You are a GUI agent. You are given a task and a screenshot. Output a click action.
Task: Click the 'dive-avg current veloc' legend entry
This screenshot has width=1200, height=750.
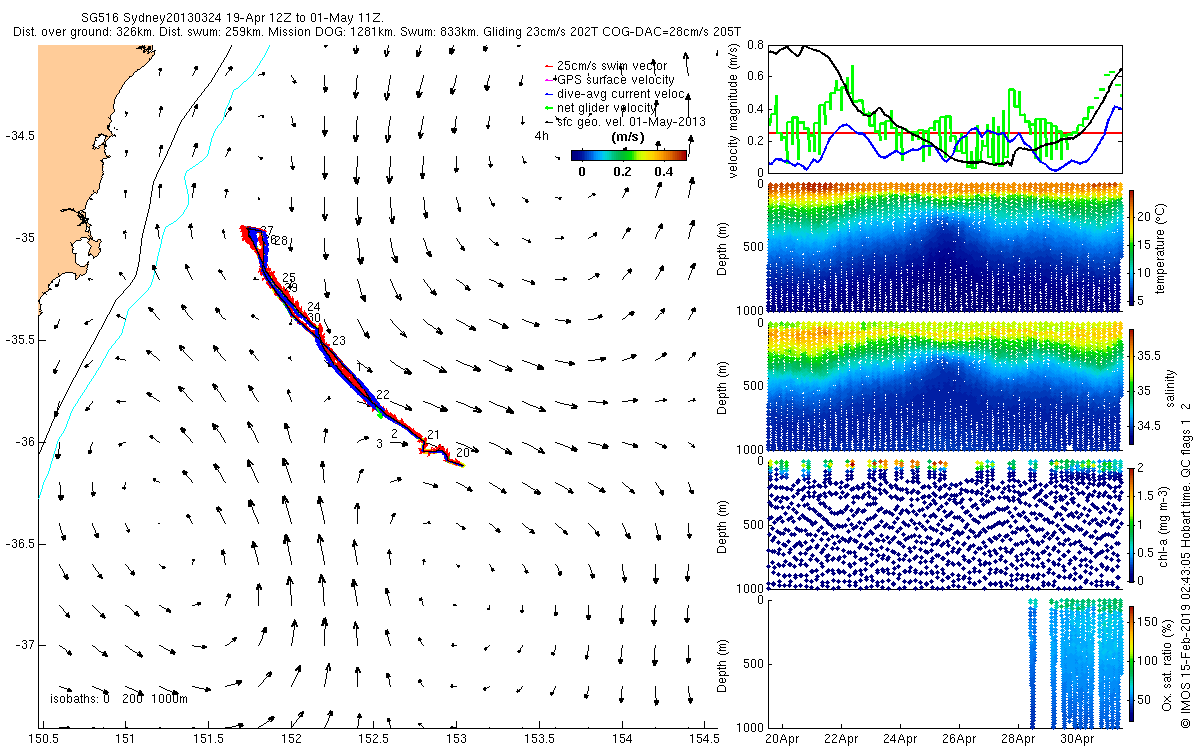point(613,94)
